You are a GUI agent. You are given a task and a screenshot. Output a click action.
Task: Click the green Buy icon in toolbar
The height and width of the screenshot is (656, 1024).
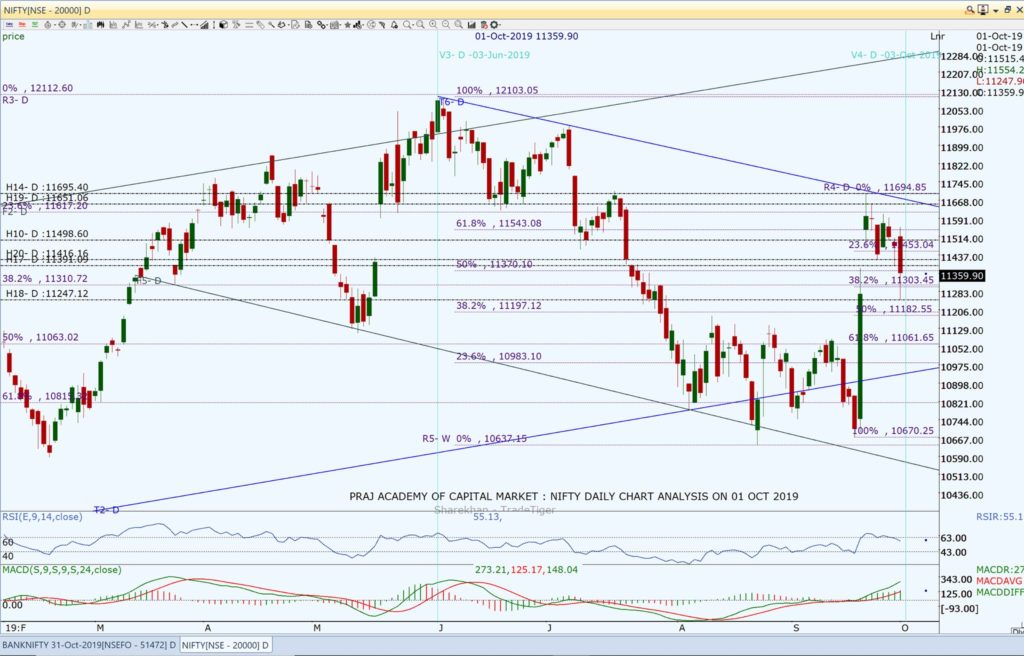tap(35, 25)
